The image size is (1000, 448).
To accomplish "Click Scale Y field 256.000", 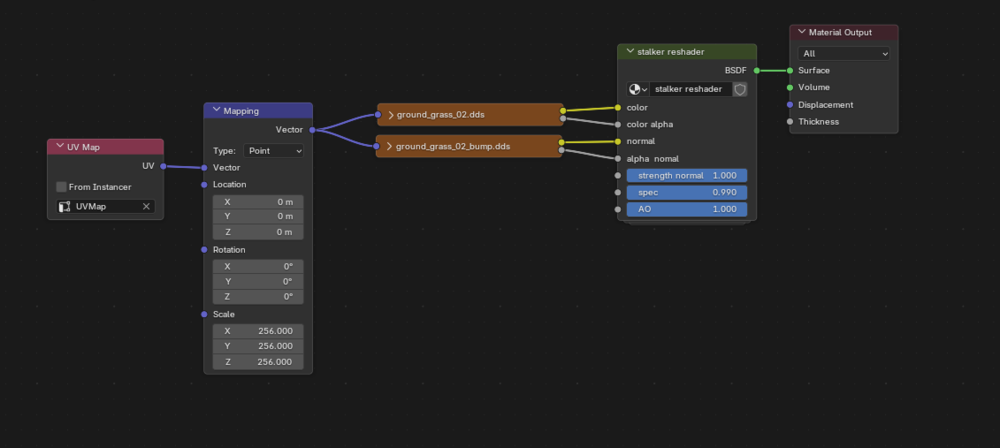I will 258,346.
